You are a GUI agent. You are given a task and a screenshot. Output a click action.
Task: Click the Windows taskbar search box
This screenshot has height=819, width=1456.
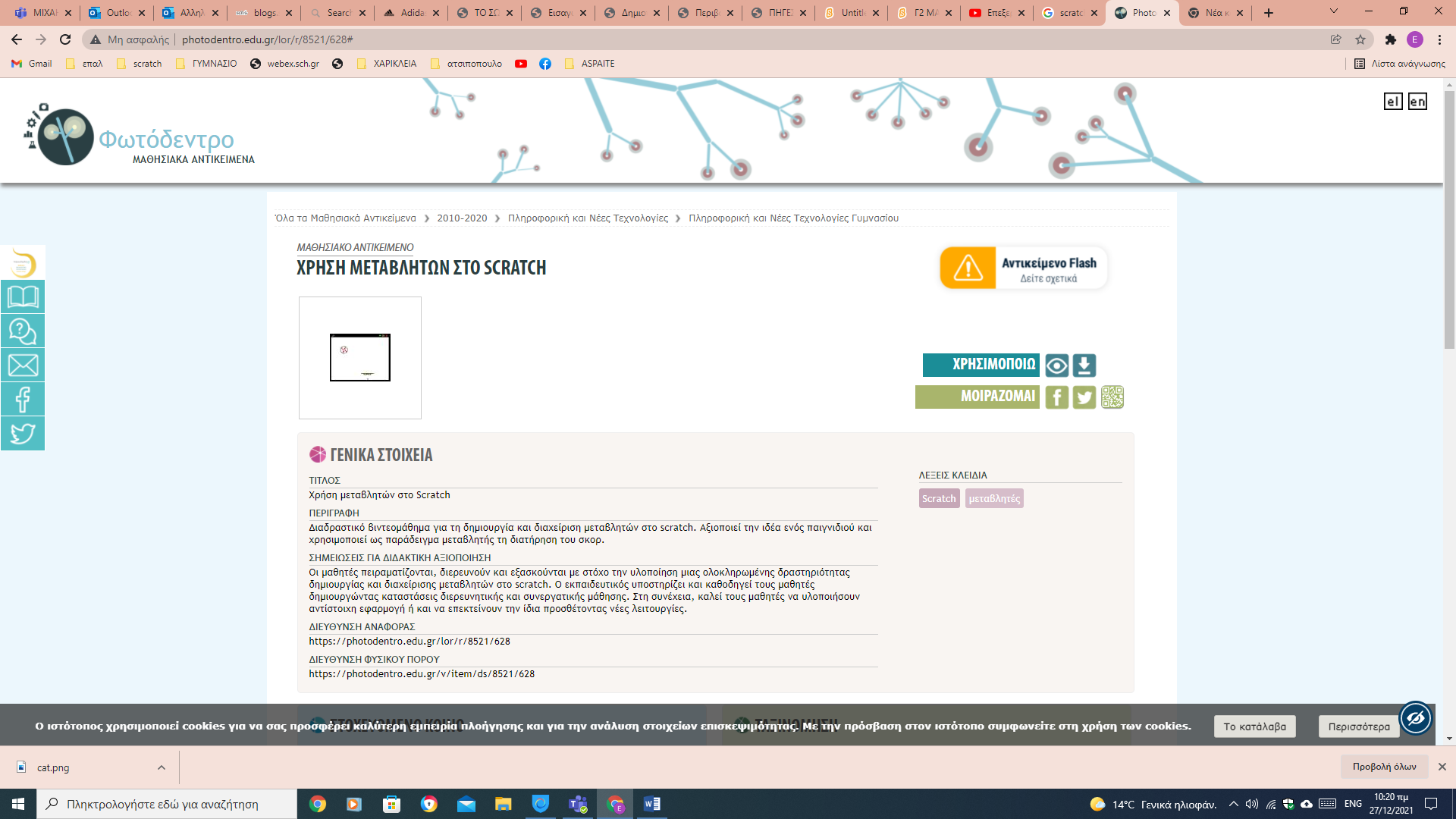pyautogui.click(x=167, y=804)
